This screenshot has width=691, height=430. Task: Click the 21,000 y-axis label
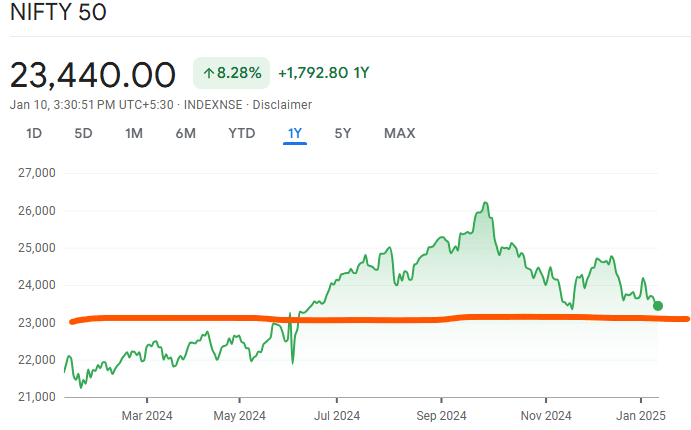tap(37, 397)
